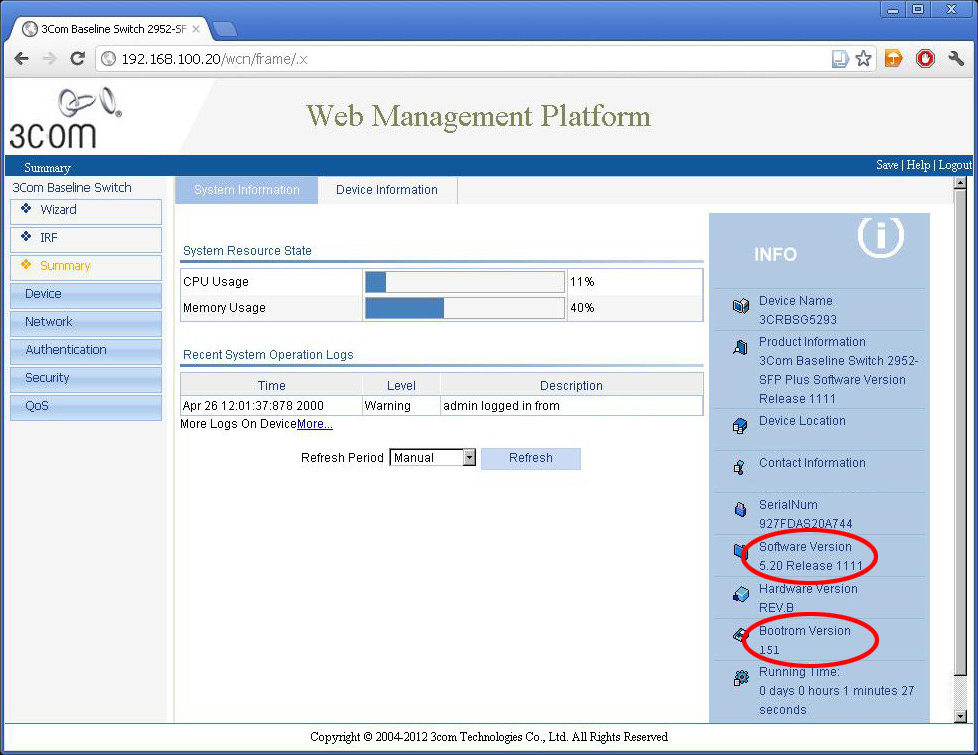Click the Time column header

click(271, 386)
